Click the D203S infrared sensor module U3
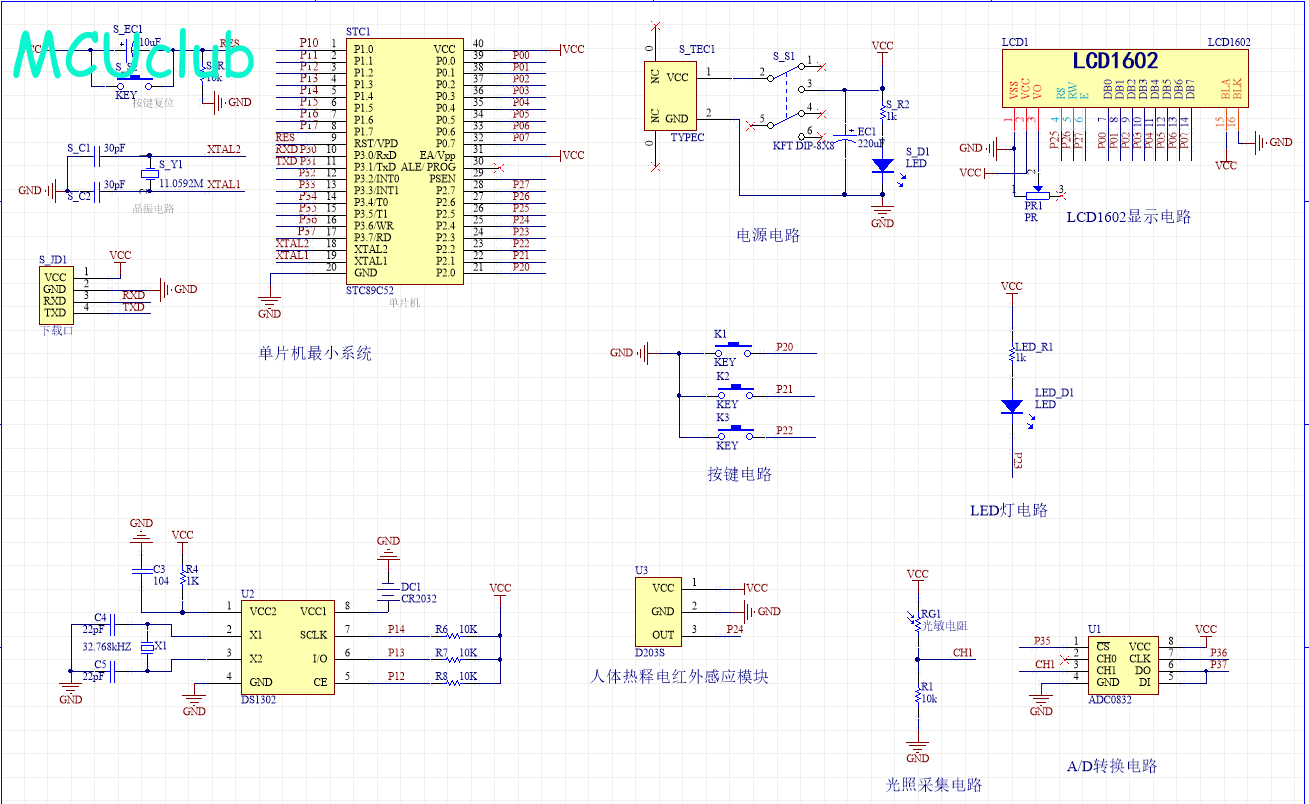Viewport: 1309px width, 804px height. 661,611
